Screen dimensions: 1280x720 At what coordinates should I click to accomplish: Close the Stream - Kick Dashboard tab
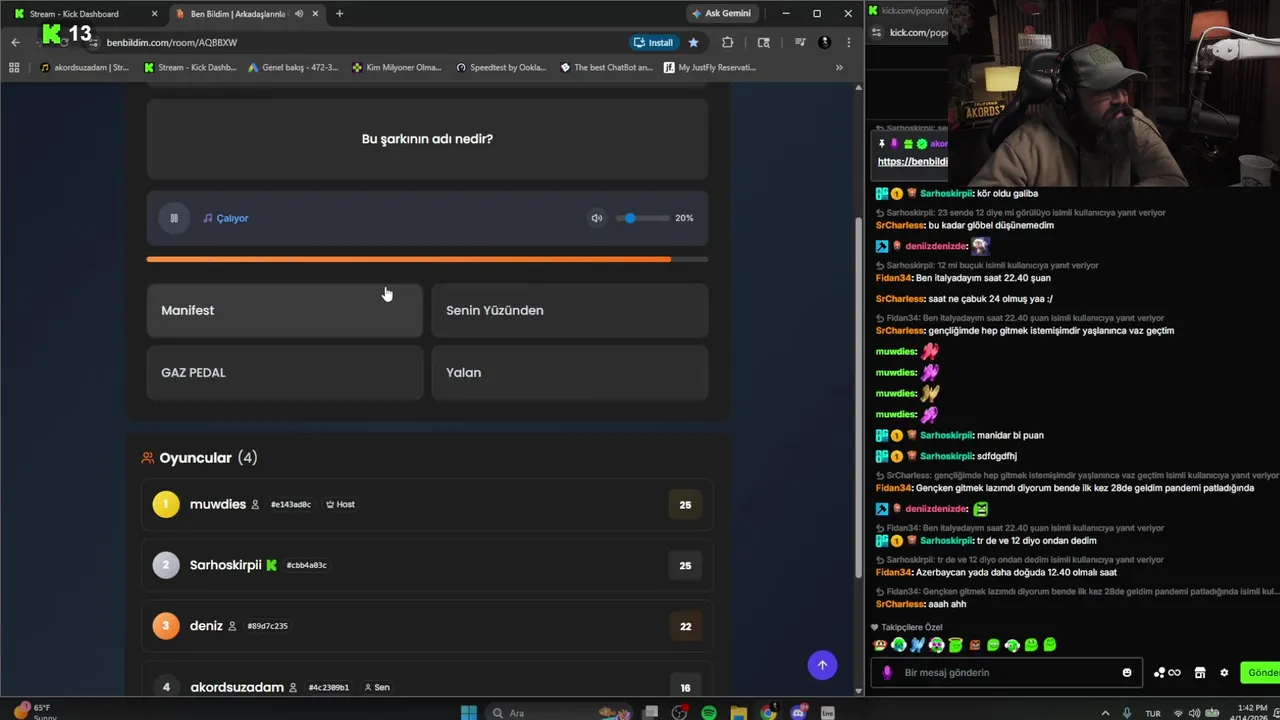154,14
